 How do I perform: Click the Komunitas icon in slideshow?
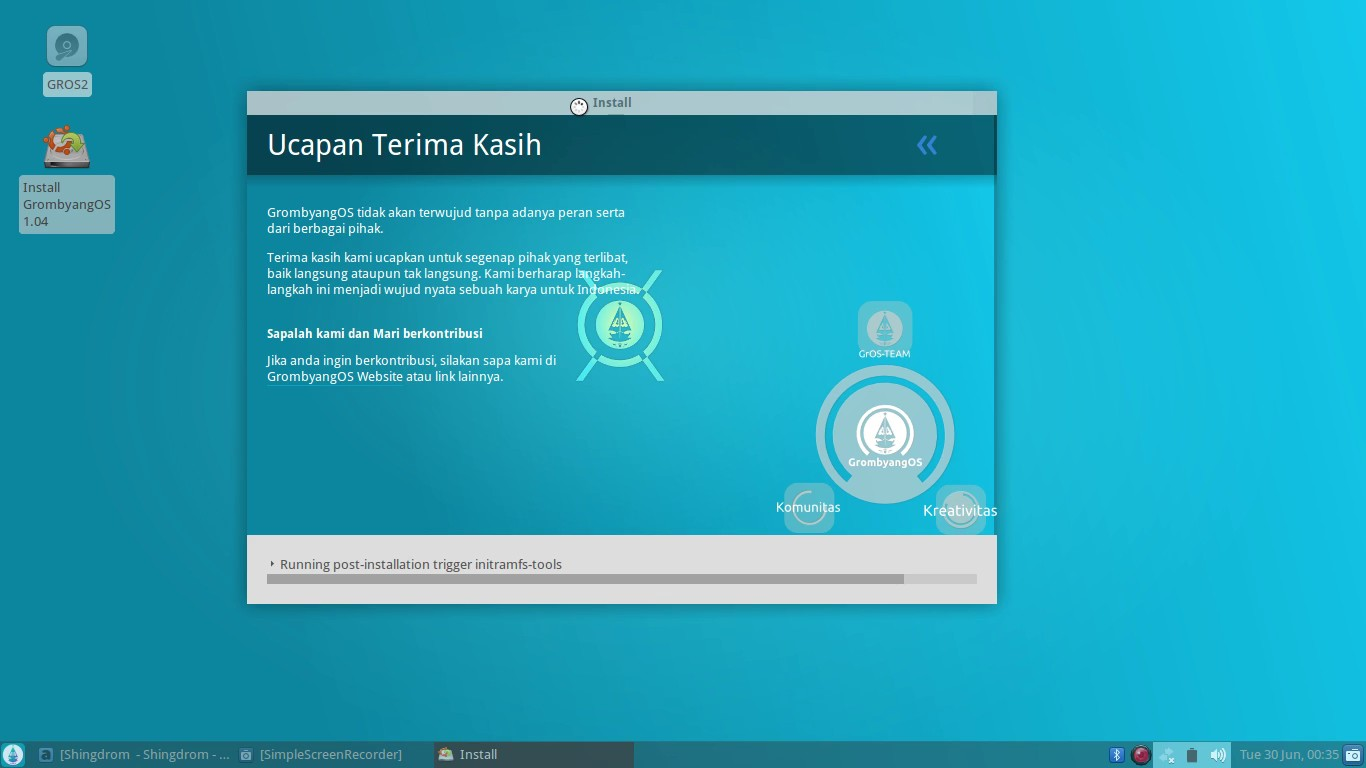pos(809,507)
